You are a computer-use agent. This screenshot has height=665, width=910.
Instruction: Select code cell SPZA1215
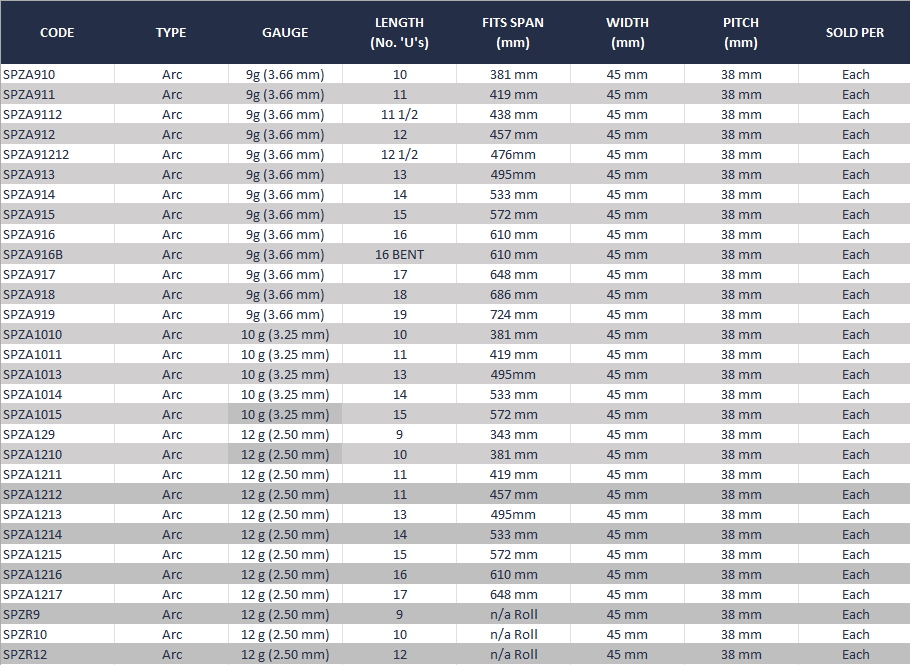pyautogui.click(x=57, y=555)
